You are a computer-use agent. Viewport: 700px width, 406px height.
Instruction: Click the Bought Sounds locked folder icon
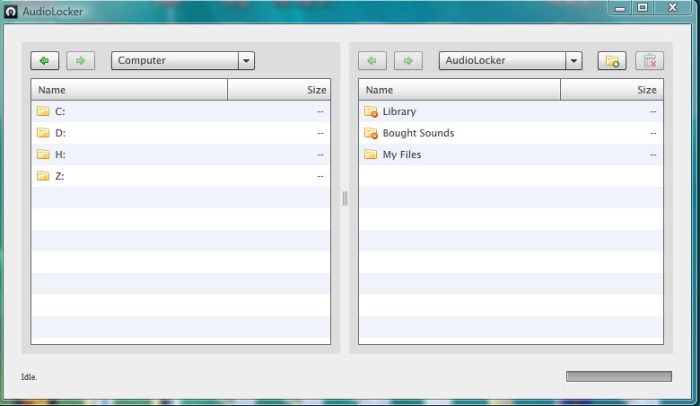pos(371,133)
